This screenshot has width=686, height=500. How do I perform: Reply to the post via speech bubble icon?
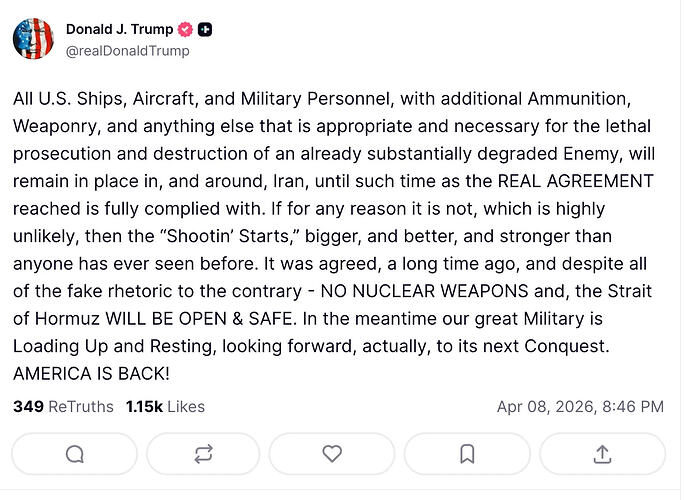74,454
